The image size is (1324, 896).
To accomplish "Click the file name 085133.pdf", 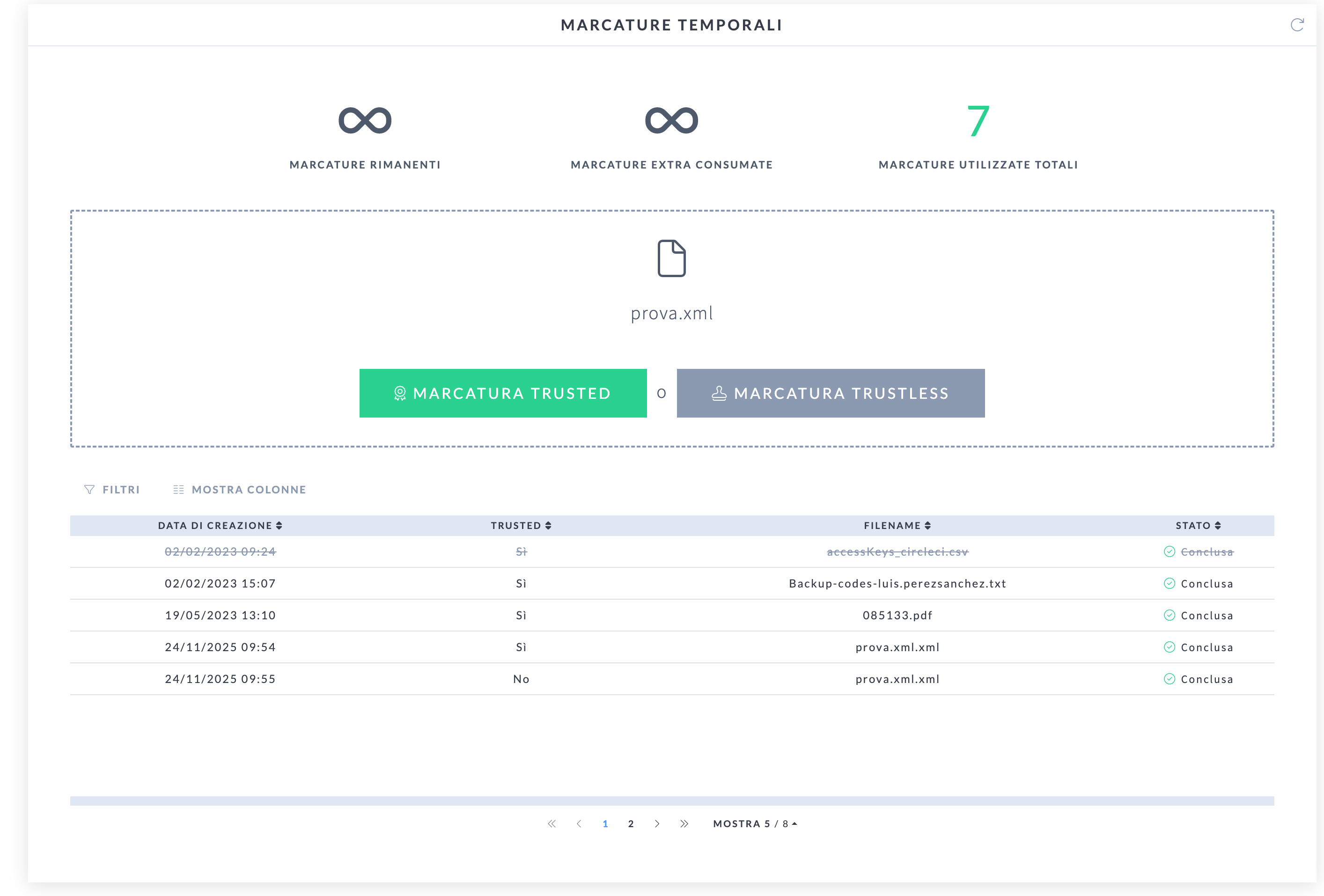I will click(897, 615).
